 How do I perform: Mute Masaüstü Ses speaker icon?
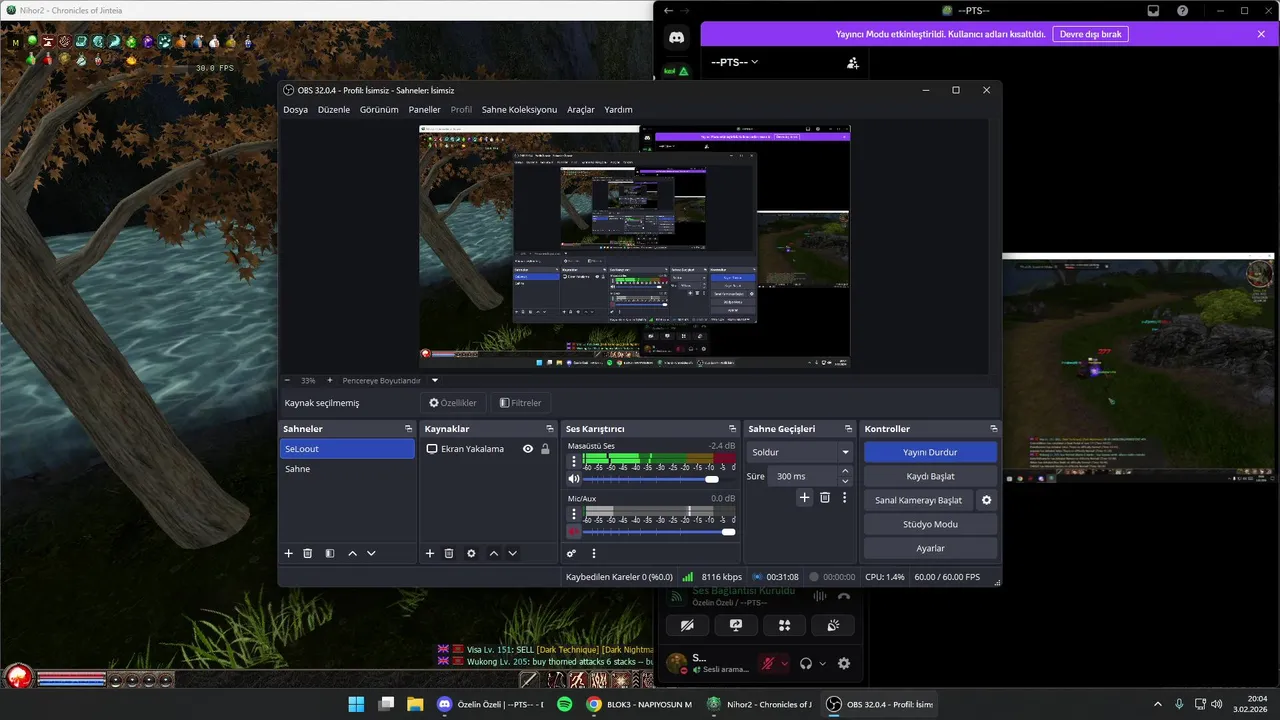(574, 479)
